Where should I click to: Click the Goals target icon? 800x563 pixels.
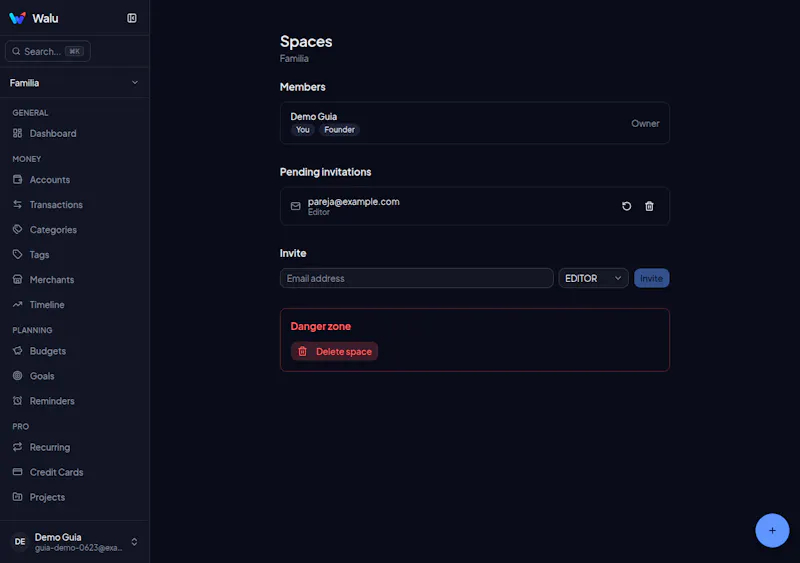17,376
